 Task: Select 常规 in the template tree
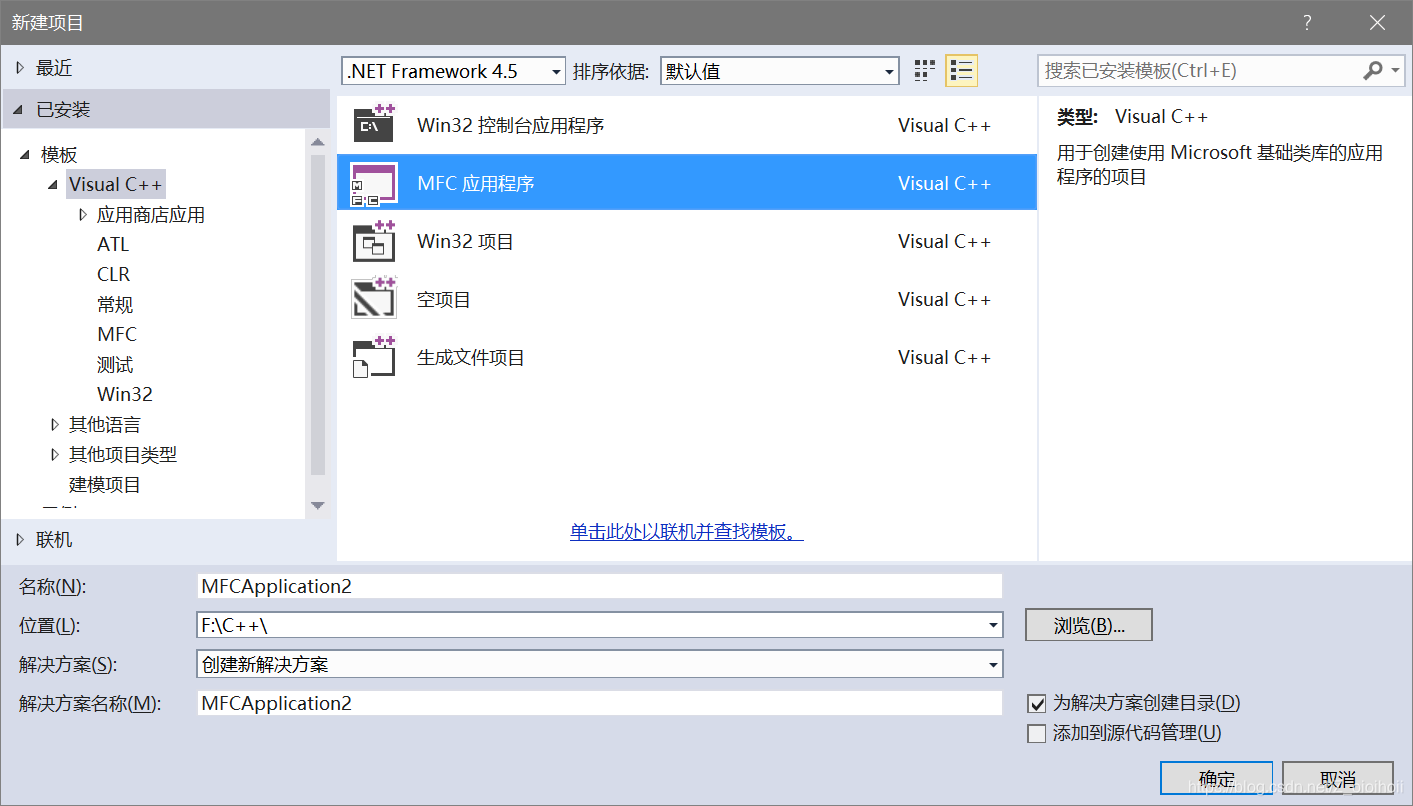point(115,304)
